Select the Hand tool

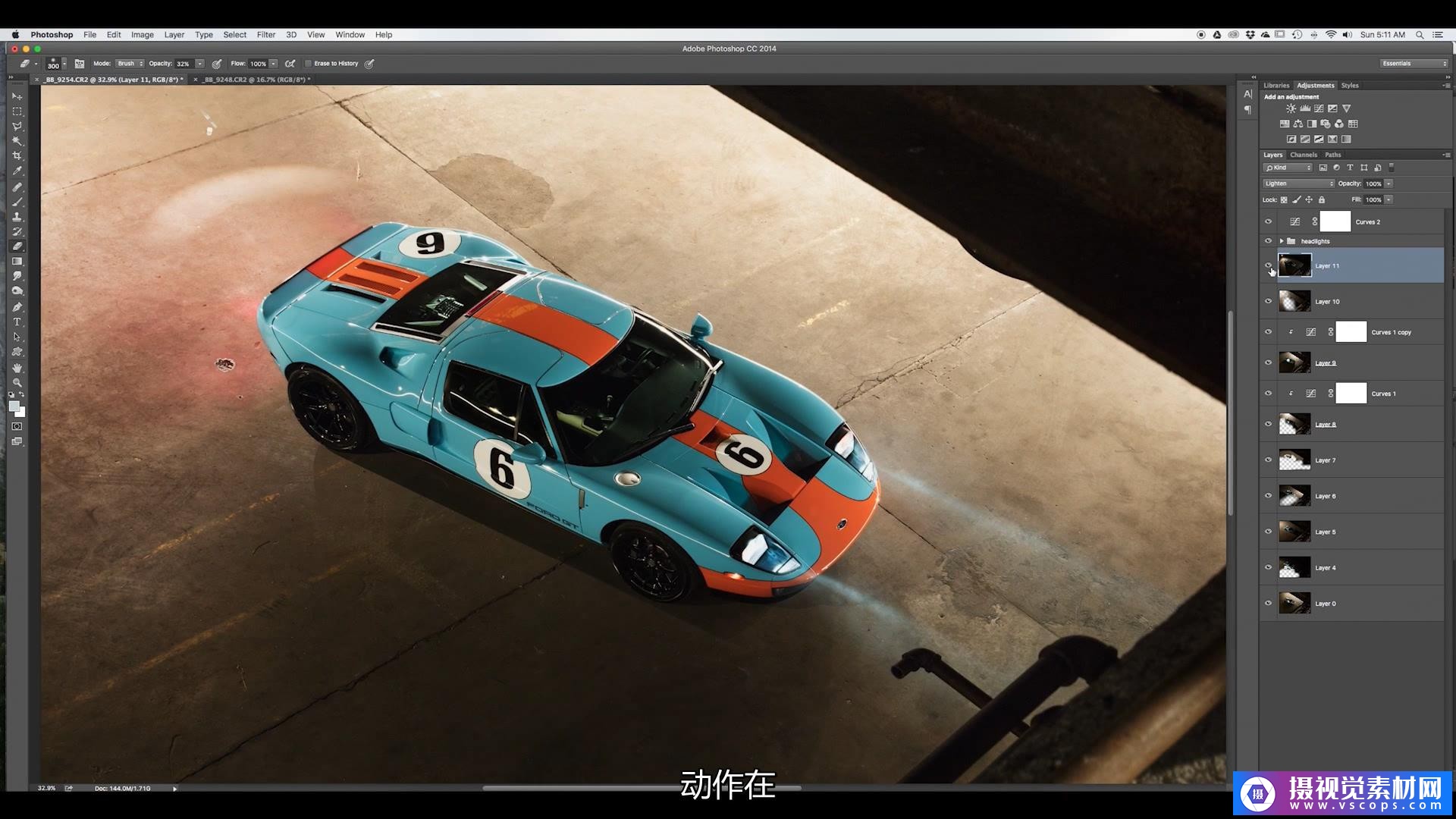click(17, 368)
